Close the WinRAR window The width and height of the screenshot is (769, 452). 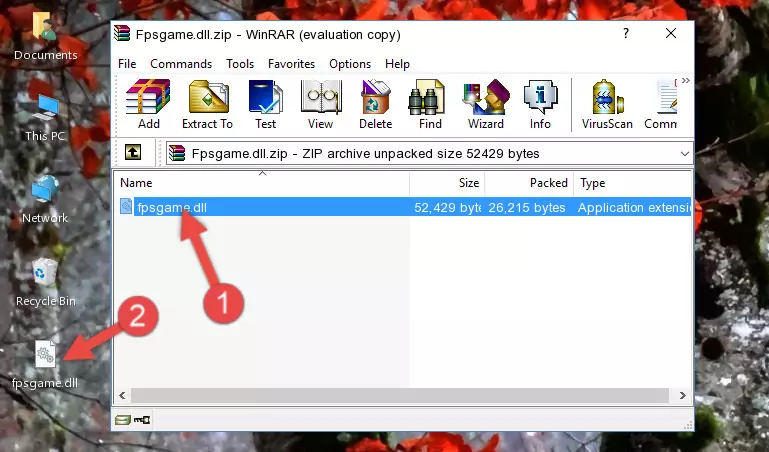670,33
